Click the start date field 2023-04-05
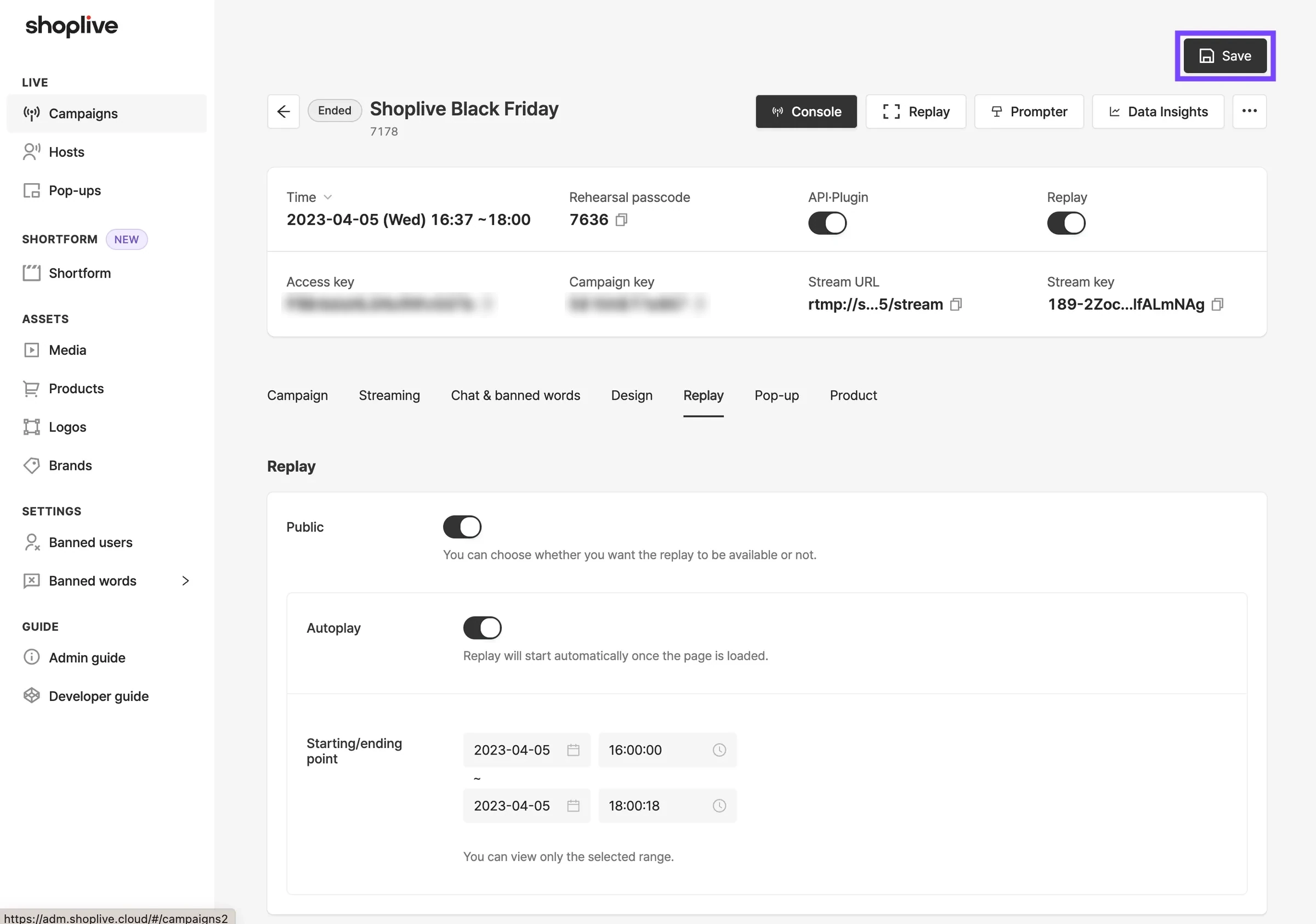The width and height of the screenshot is (1316, 924). [527, 750]
